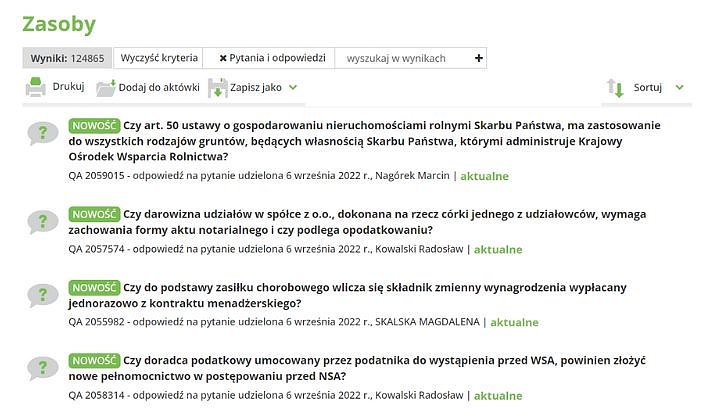The image size is (715, 420).
Task: Click question bubble icon for QA 2059015
Action: (x=42, y=133)
